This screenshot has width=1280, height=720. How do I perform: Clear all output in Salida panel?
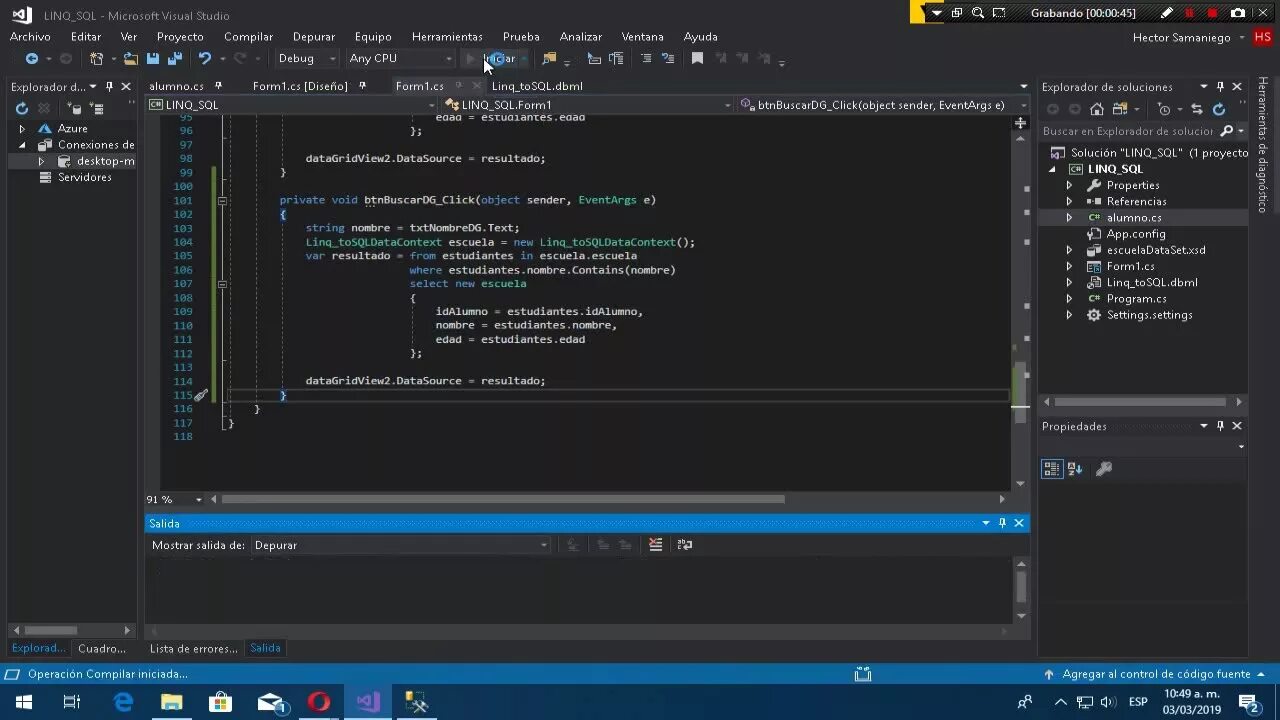pyautogui.click(x=656, y=545)
